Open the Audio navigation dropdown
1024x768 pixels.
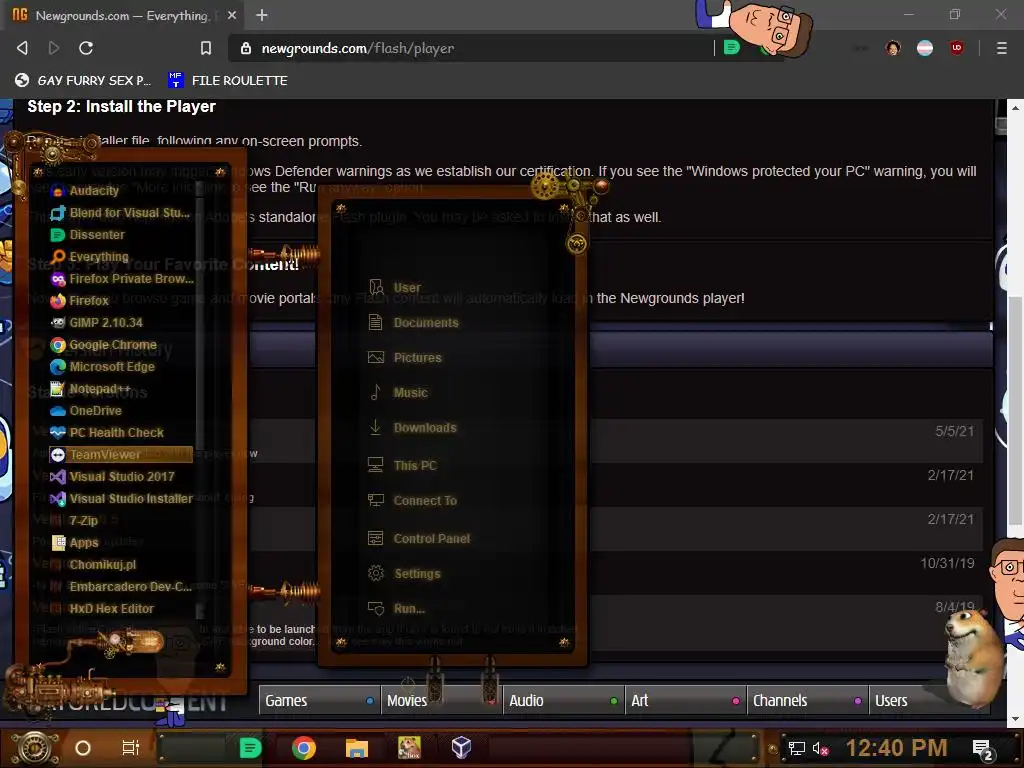(563, 700)
